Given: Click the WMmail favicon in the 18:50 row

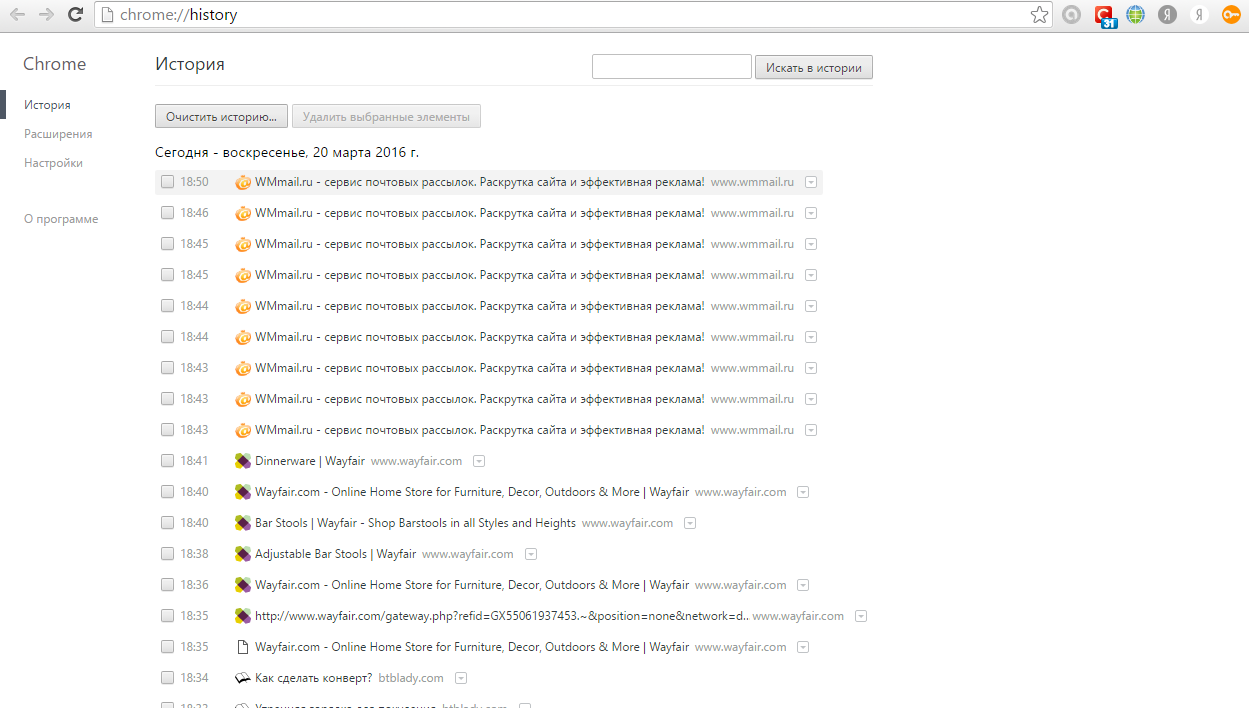Looking at the screenshot, I should click(x=242, y=182).
